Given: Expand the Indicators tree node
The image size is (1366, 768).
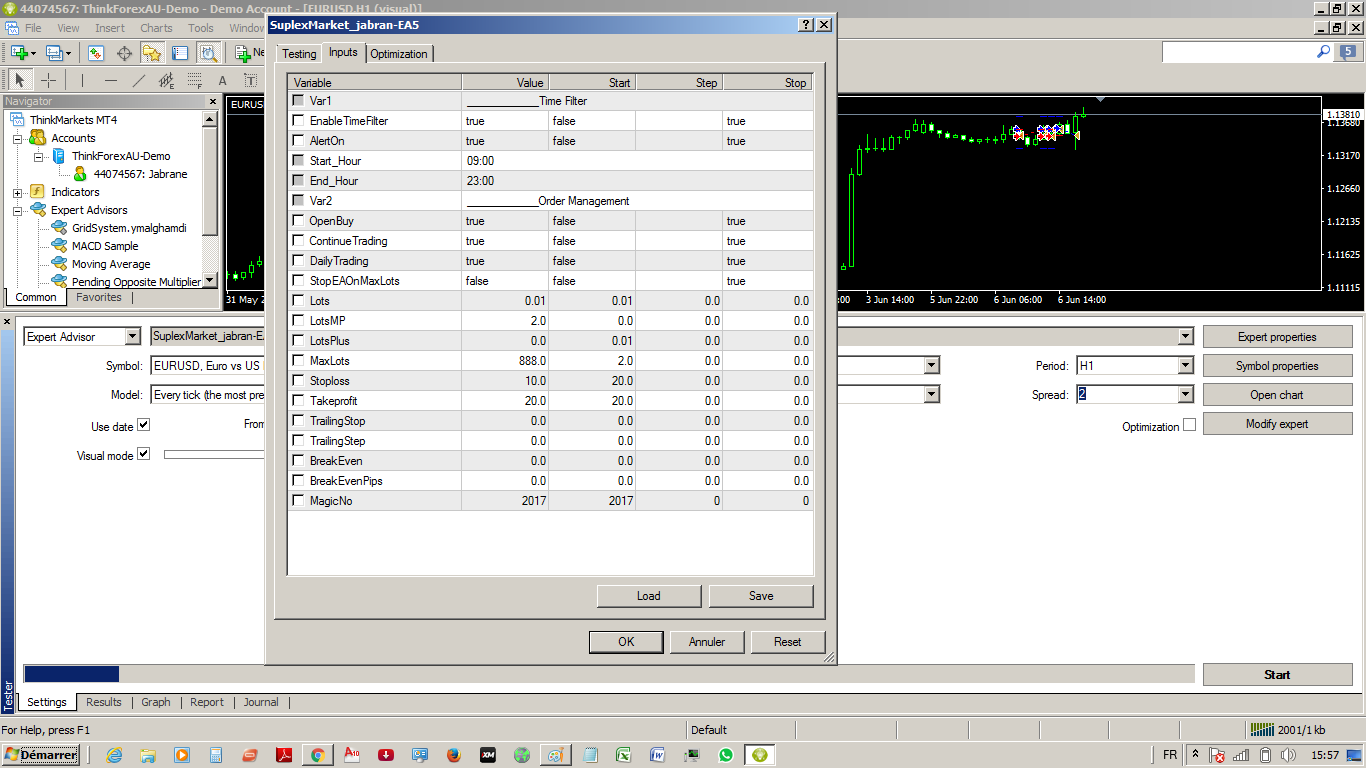Looking at the screenshot, I should pos(18,192).
